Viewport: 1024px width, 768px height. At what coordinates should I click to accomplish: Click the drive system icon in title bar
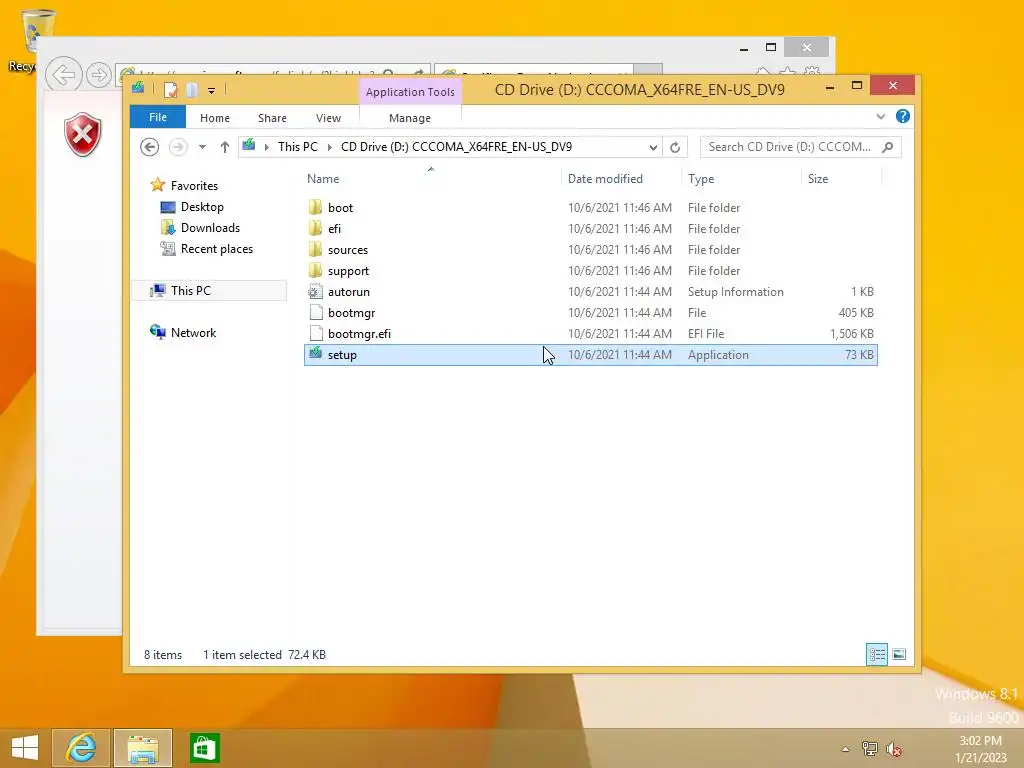(138, 88)
